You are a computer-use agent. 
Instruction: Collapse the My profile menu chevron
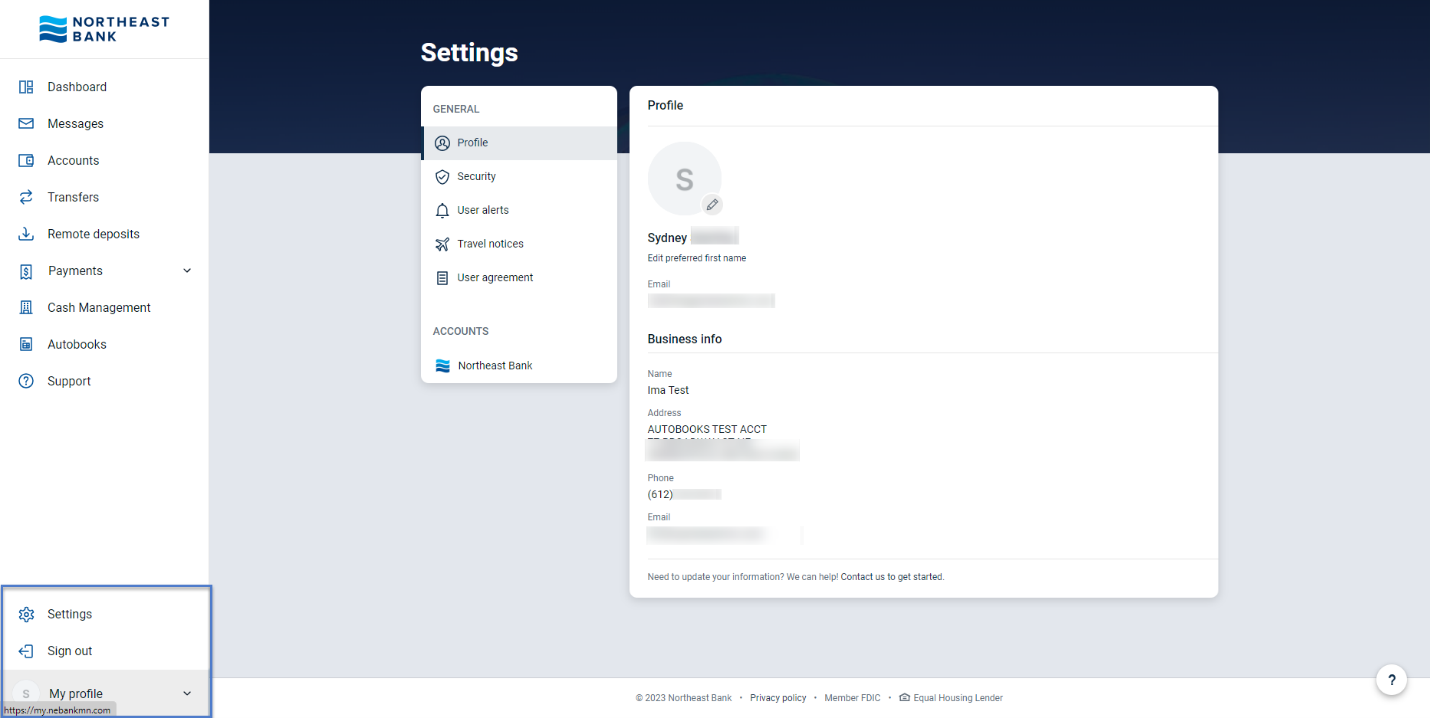(187, 694)
